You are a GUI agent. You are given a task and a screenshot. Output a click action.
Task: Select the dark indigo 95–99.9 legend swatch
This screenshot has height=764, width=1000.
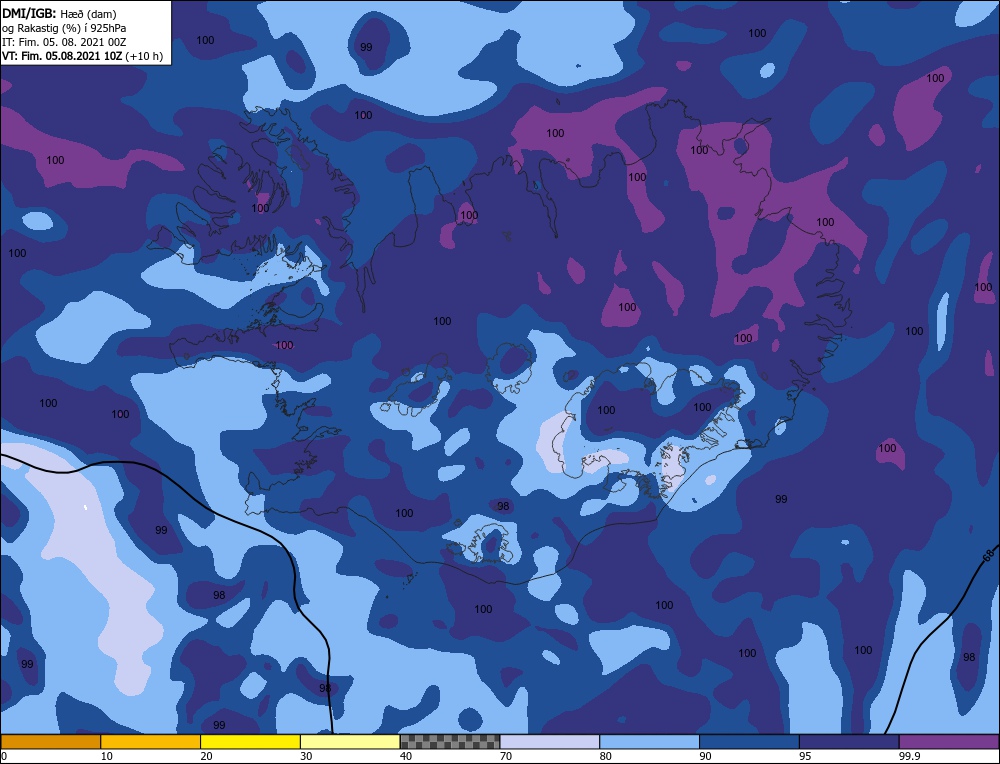849,741
